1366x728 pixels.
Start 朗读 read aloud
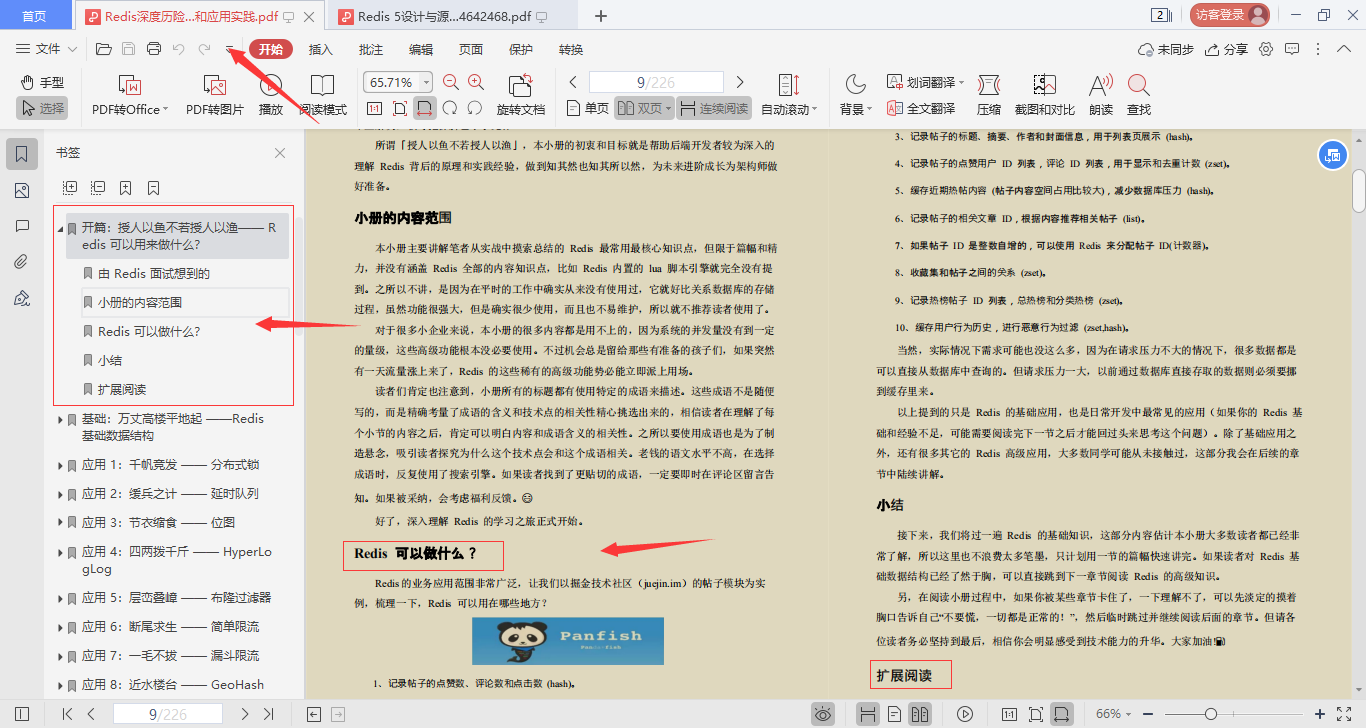(1101, 96)
